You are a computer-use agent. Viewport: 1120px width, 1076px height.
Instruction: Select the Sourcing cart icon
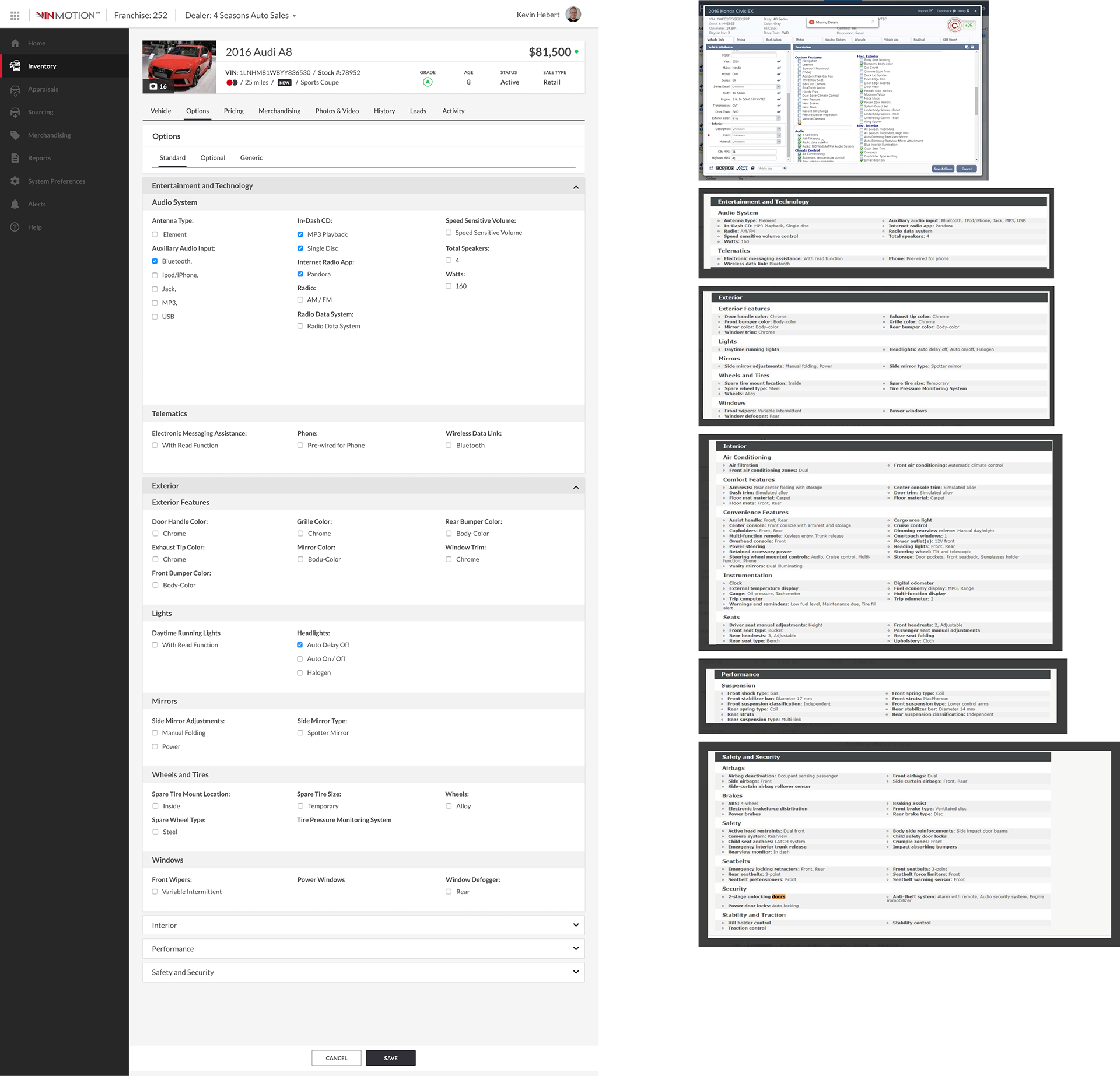15,112
